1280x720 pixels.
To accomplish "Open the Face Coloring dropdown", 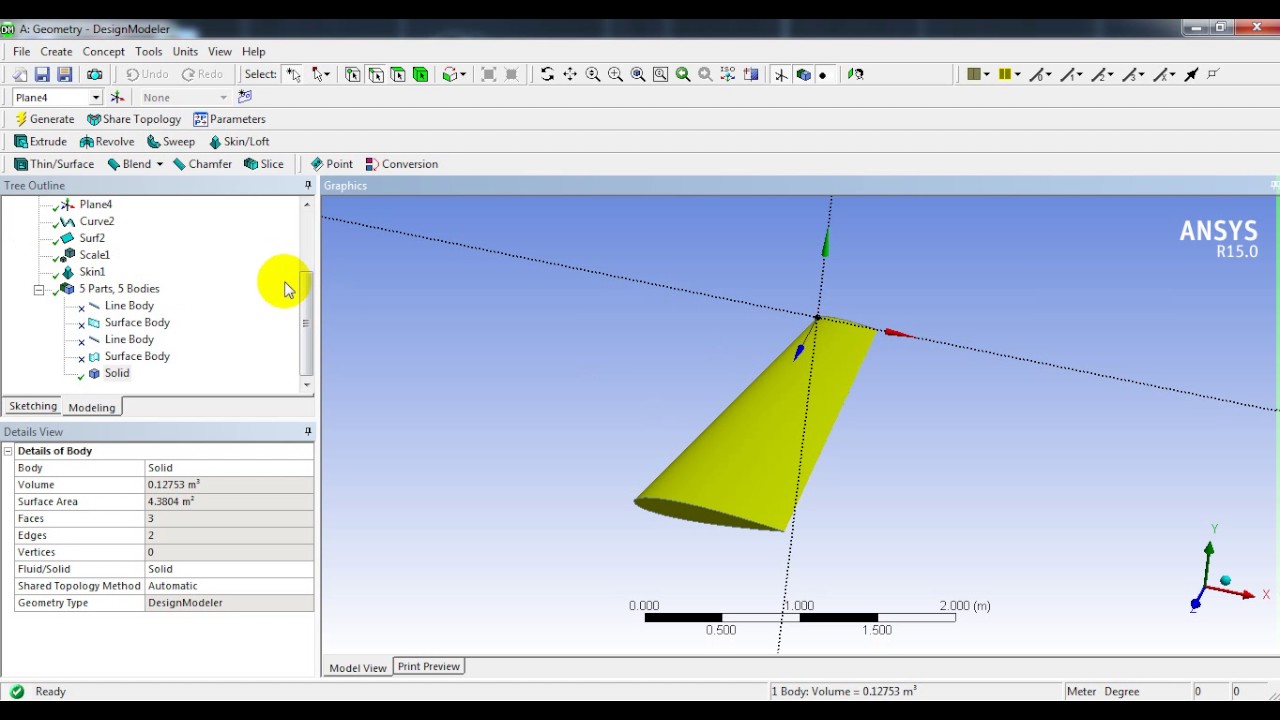I will (x=978, y=74).
